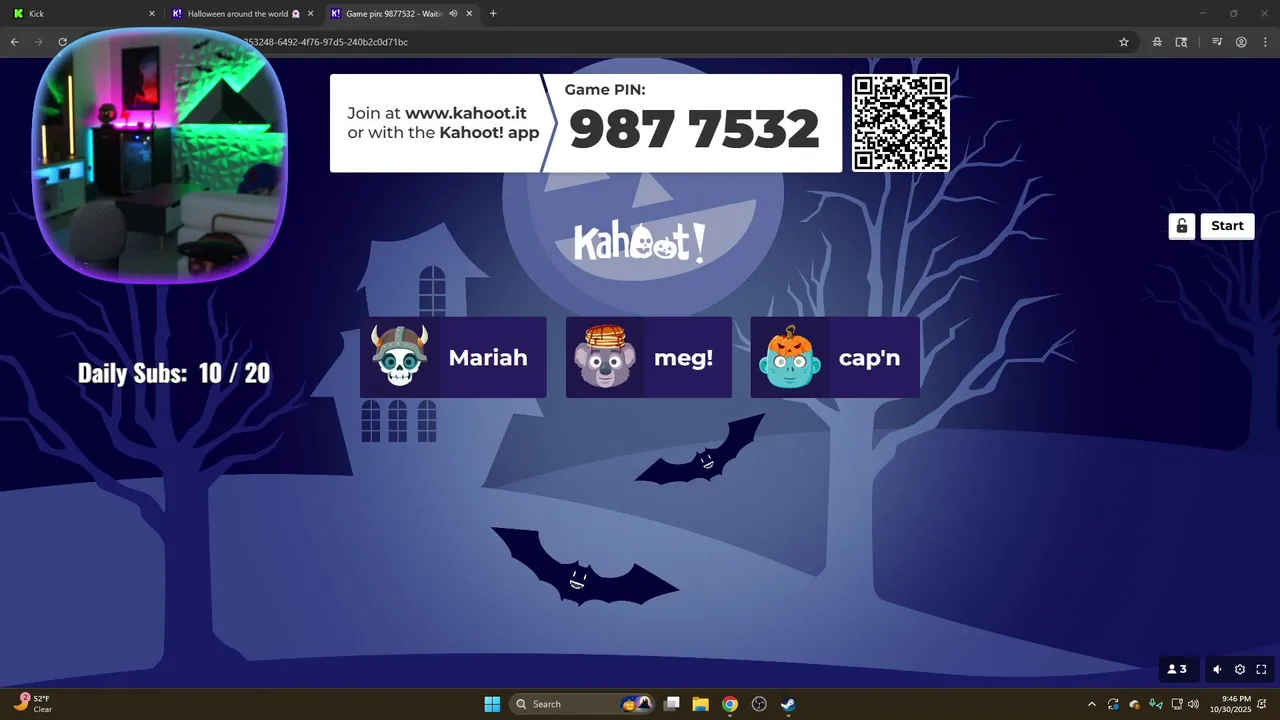Open Task View on the taskbar
1280x720 pixels.
pyautogui.click(x=672, y=704)
